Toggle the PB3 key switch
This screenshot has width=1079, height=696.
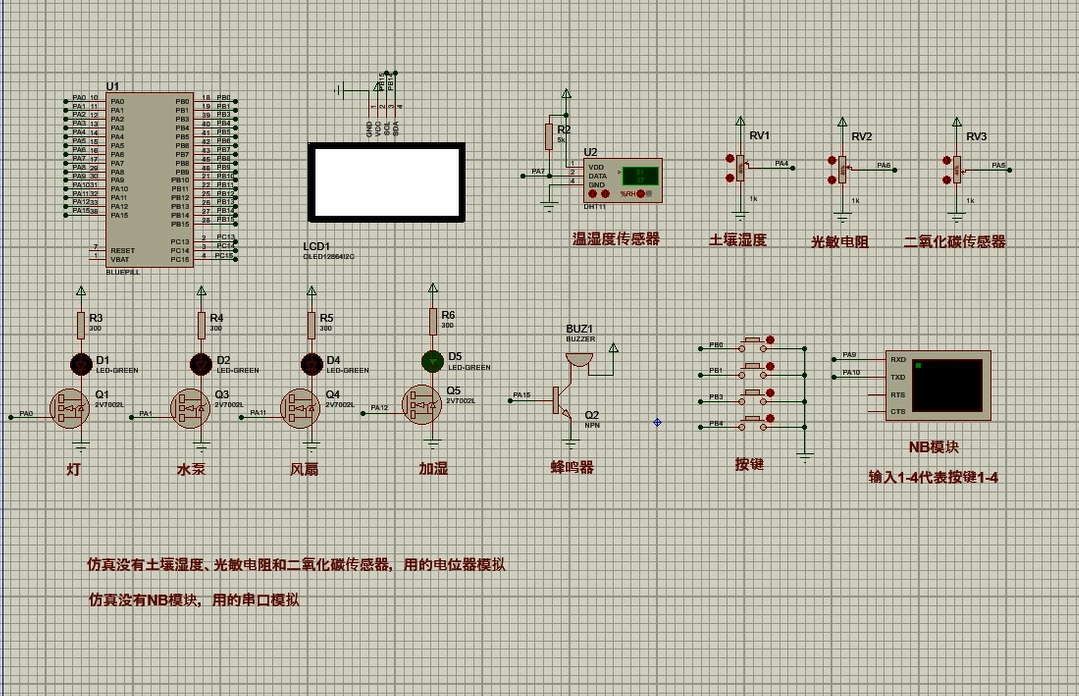pyautogui.click(x=752, y=391)
